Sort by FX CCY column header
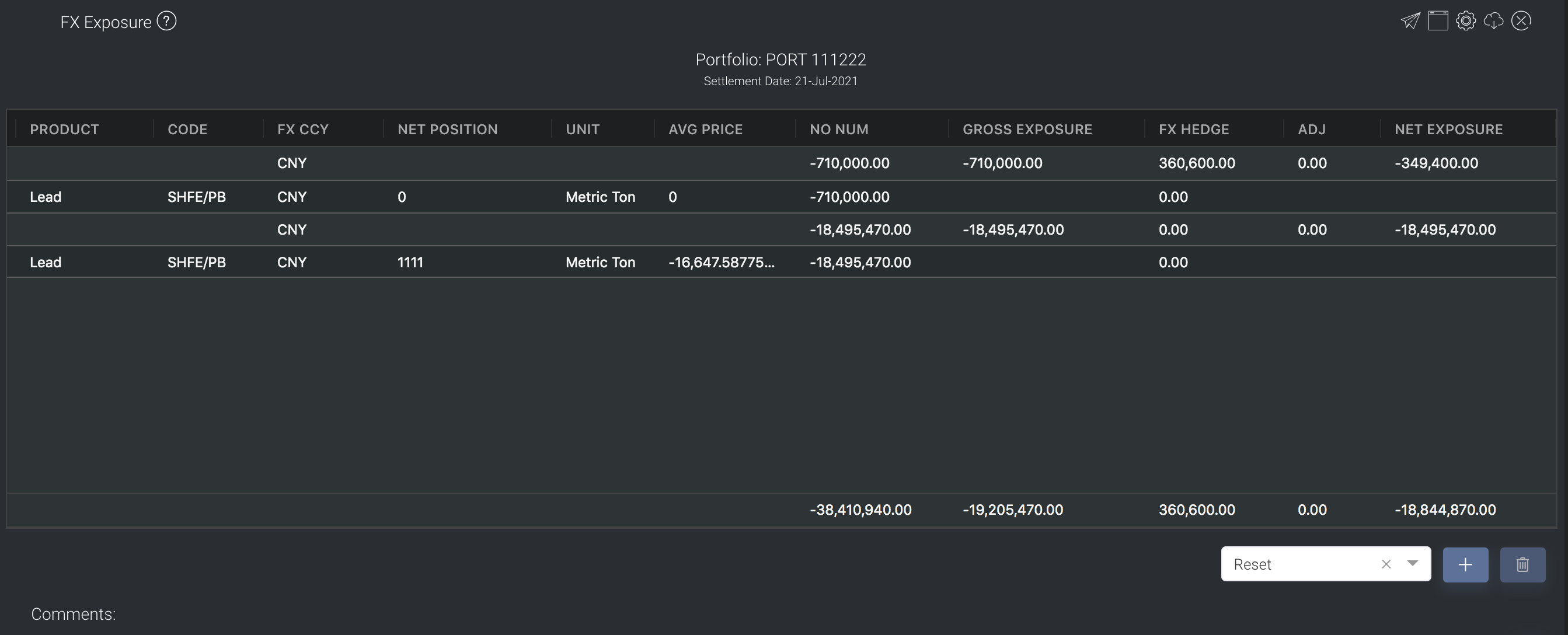The width and height of the screenshot is (1568, 635). coord(302,129)
